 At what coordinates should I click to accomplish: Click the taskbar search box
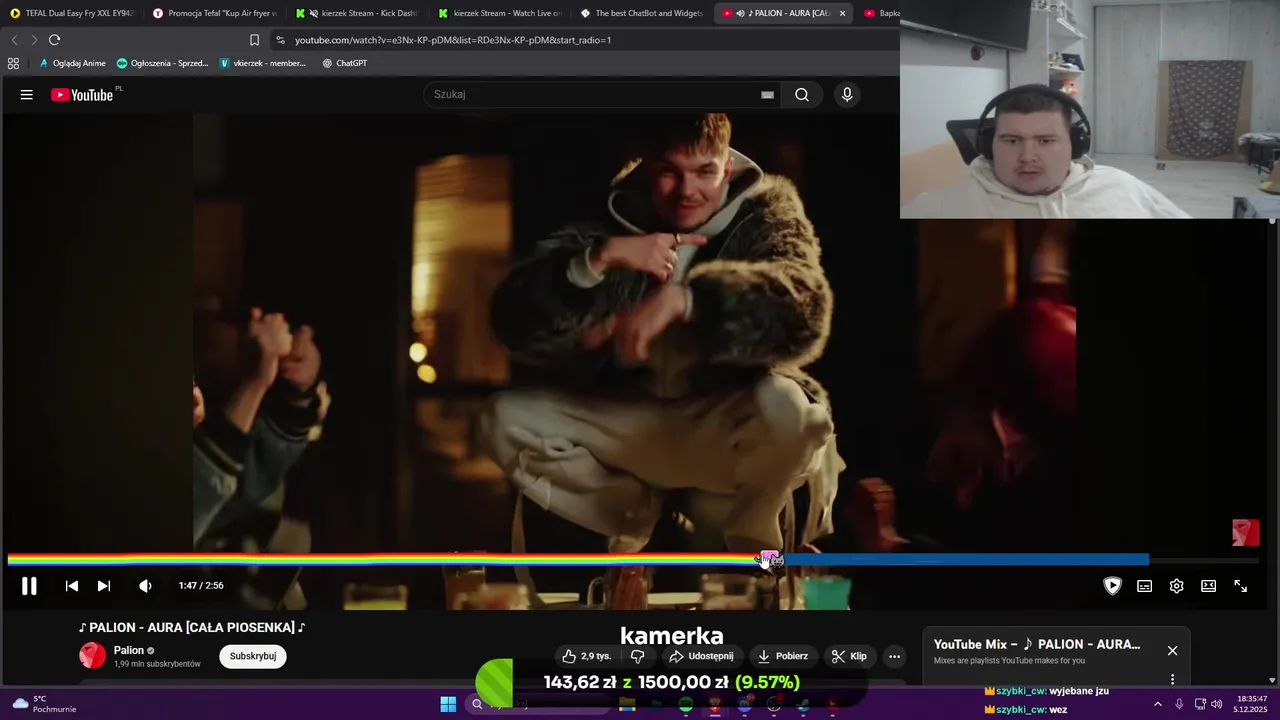pyautogui.click(x=537, y=704)
